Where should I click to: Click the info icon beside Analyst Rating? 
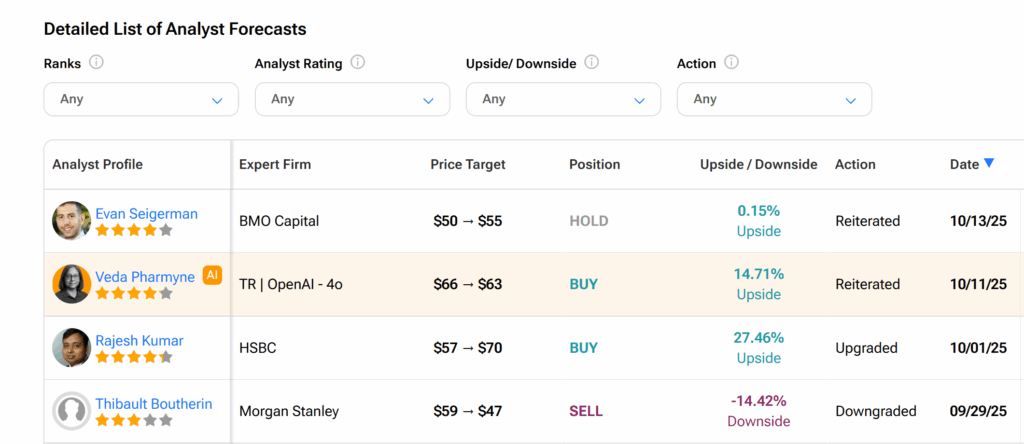click(x=358, y=62)
